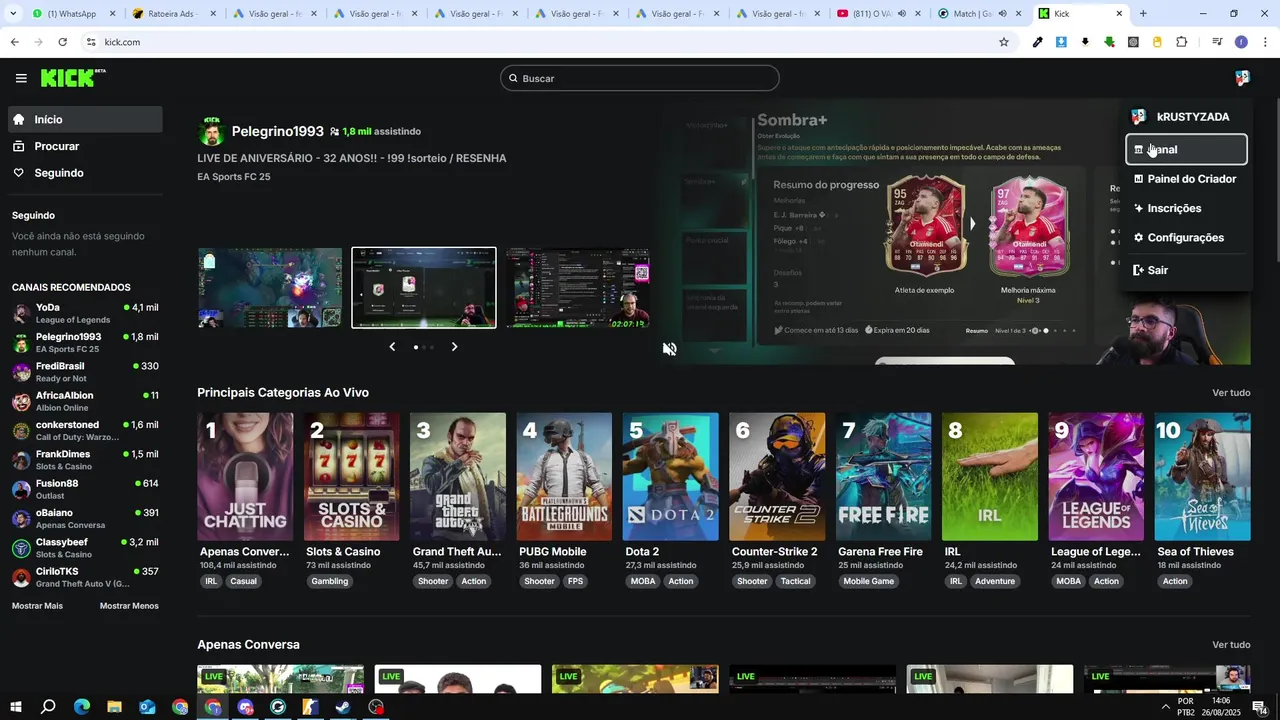Click the Início home icon
The height and width of the screenshot is (720, 1280).
pyautogui.click(x=18, y=119)
